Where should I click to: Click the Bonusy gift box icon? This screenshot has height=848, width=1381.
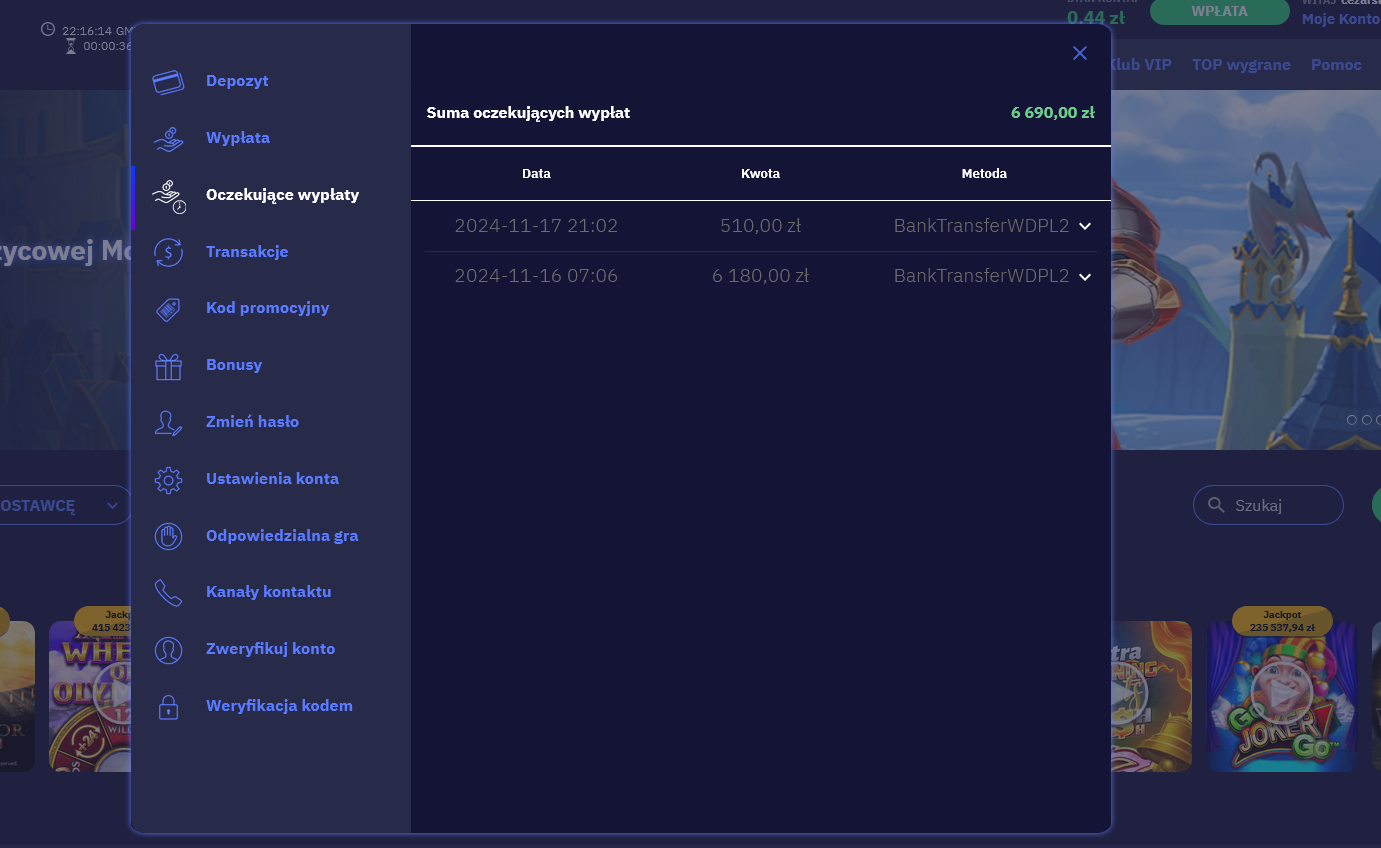coord(168,366)
